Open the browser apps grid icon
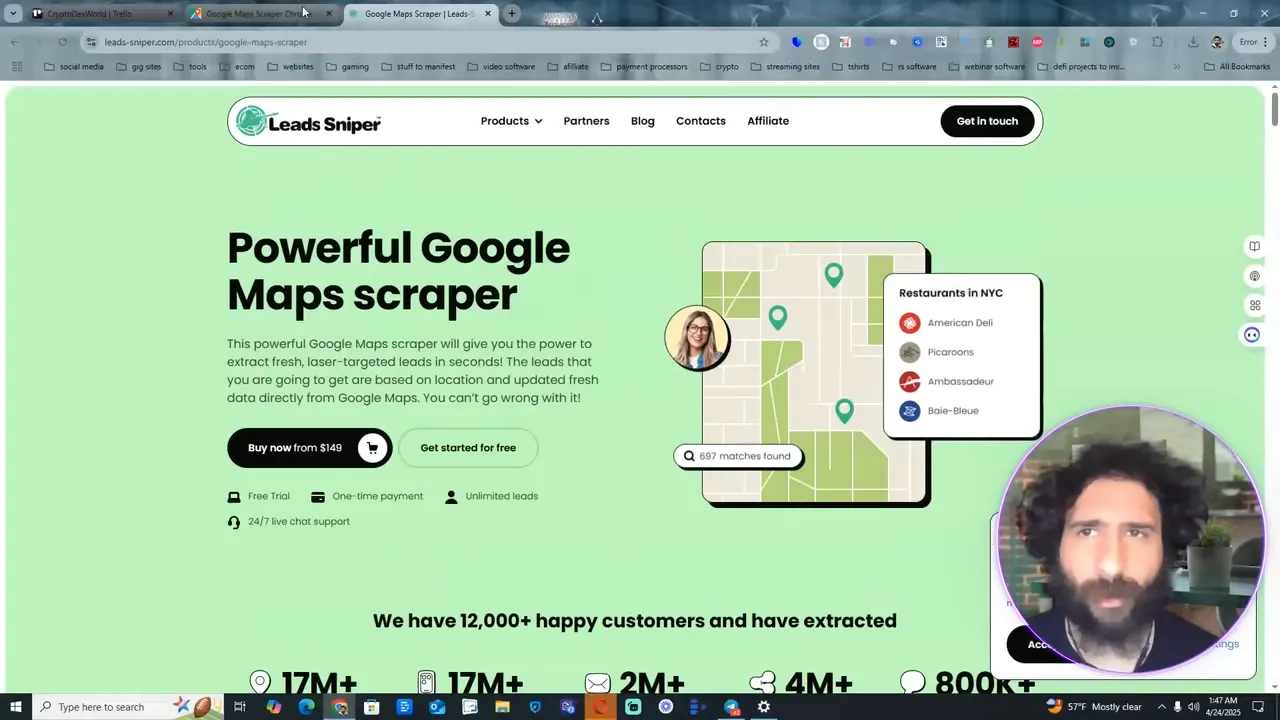The height and width of the screenshot is (720, 1280). click(x=17, y=67)
